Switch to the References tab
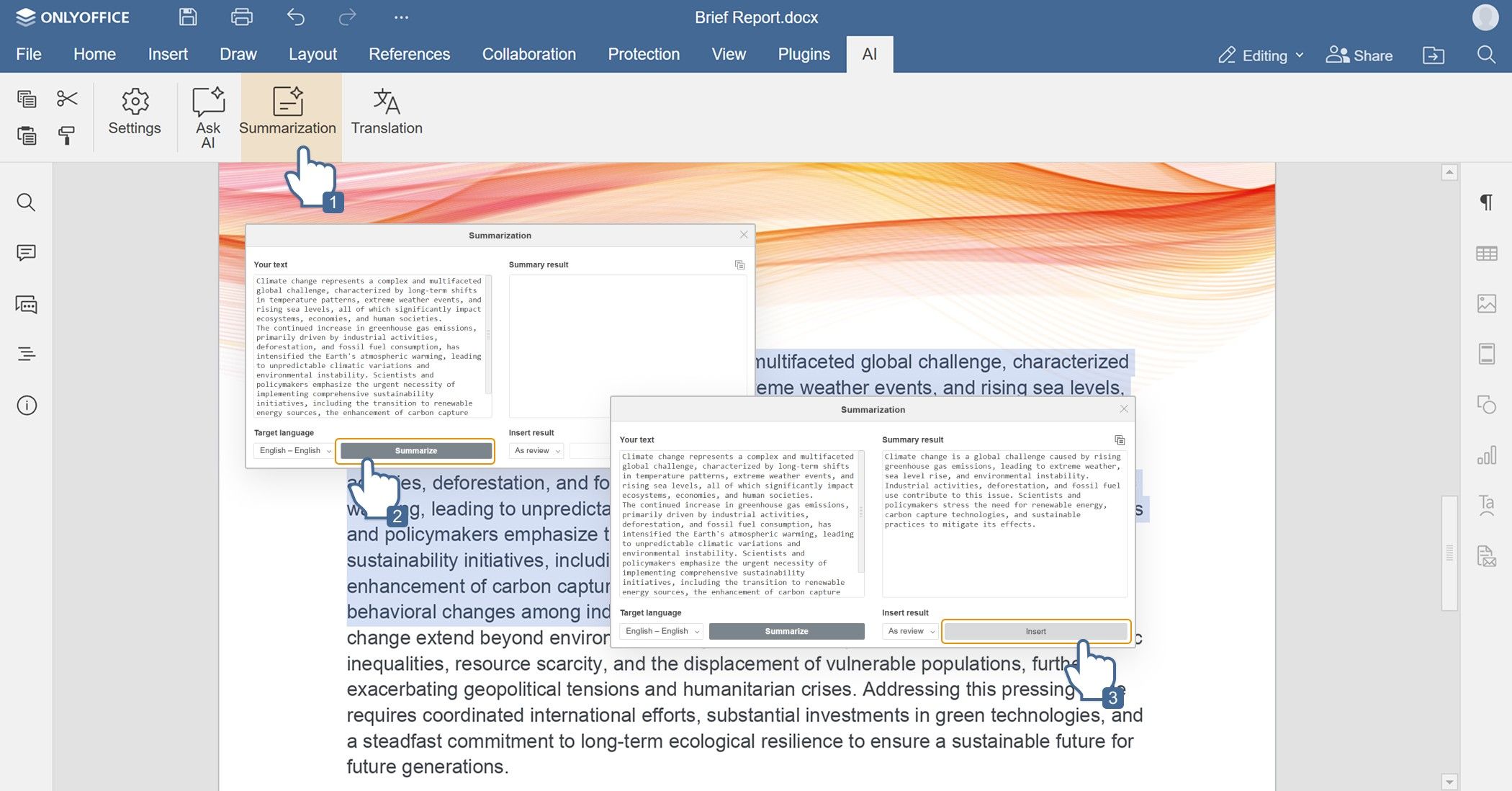Image resolution: width=1512 pixels, height=791 pixels. tap(409, 54)
